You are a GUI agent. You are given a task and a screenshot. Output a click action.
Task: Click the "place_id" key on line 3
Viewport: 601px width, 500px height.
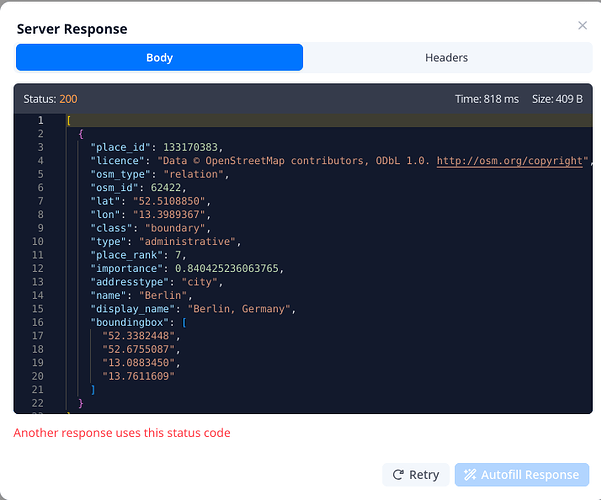coord(120,147)
